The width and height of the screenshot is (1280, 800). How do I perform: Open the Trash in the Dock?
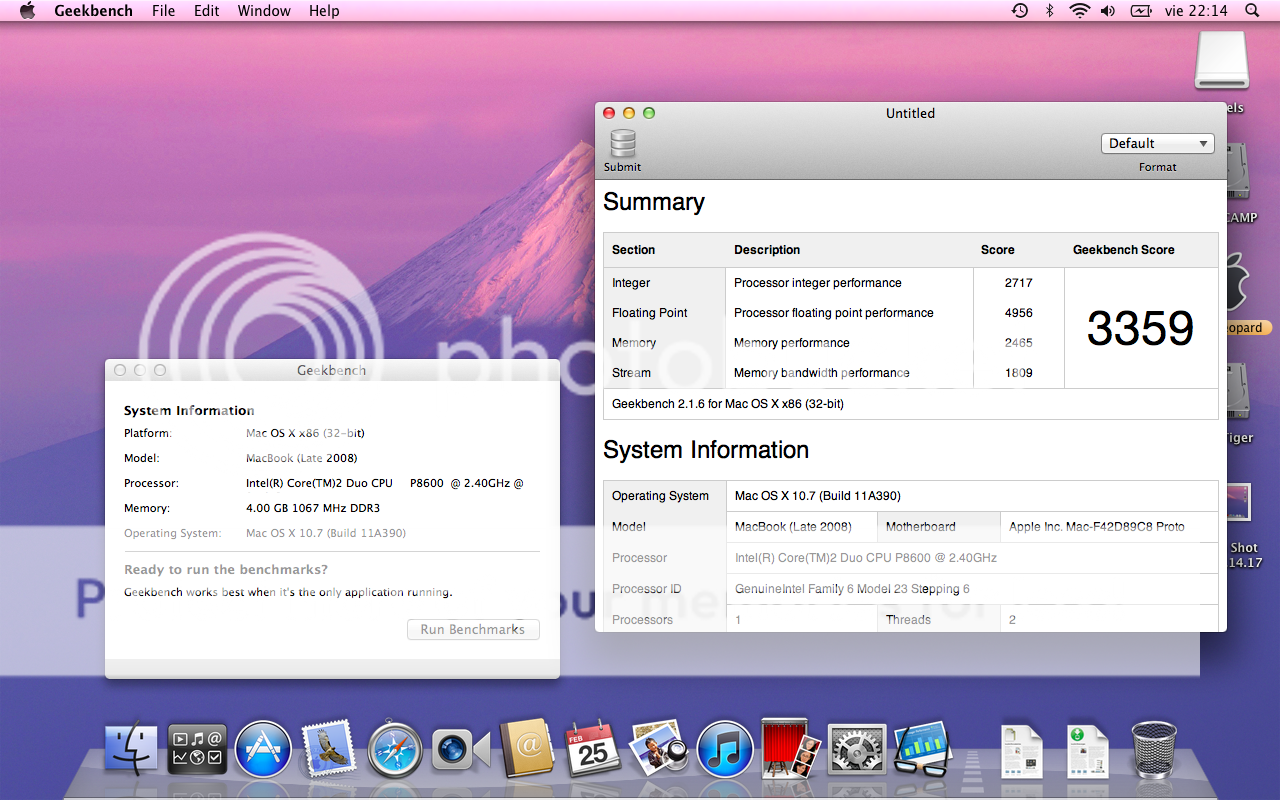(x=1155, y=749)
